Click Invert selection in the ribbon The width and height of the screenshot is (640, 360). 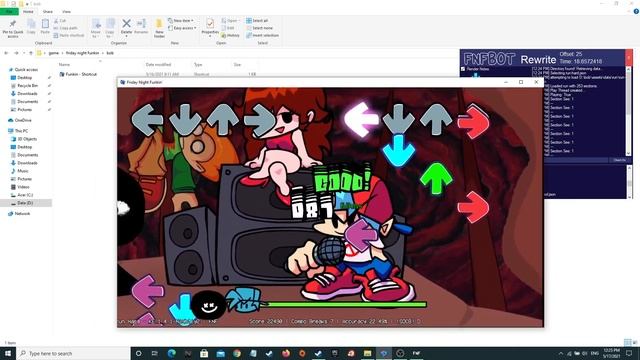(x=262, y=36)
